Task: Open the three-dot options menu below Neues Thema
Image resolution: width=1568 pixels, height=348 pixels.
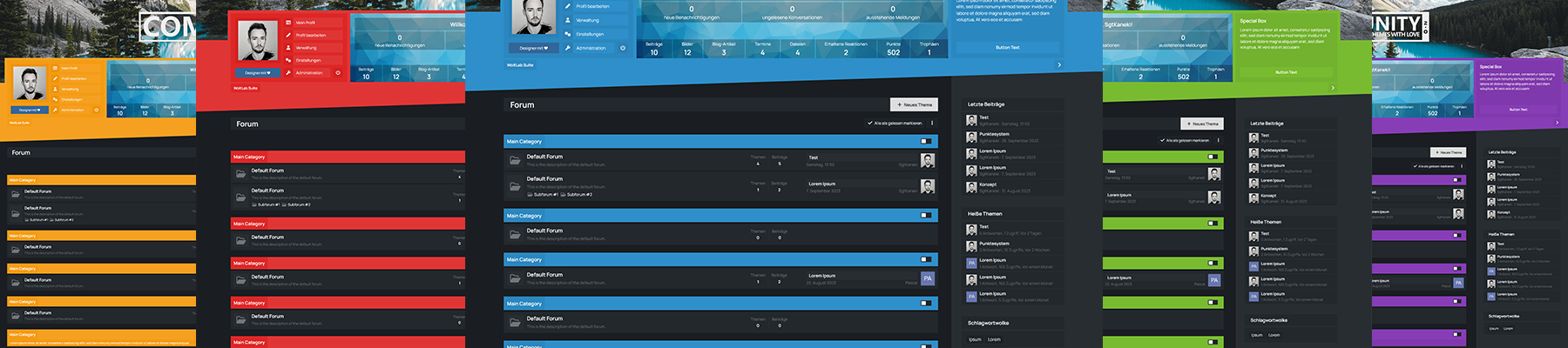Action: pos(932,123)
